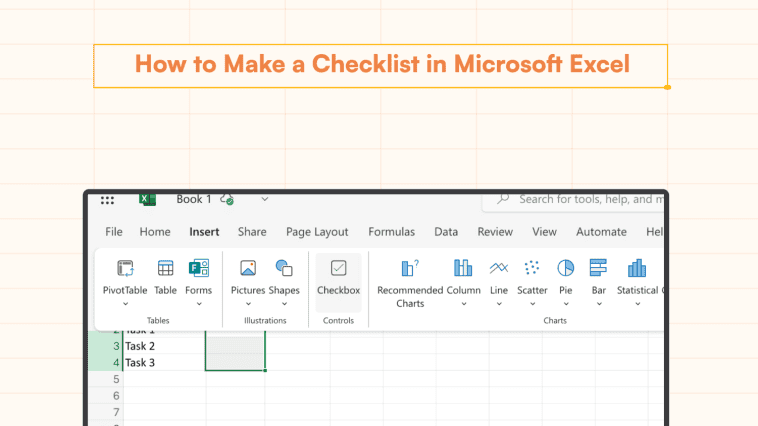Open the File menu
This screenshot has width=758, height=426.
(114, 232)
